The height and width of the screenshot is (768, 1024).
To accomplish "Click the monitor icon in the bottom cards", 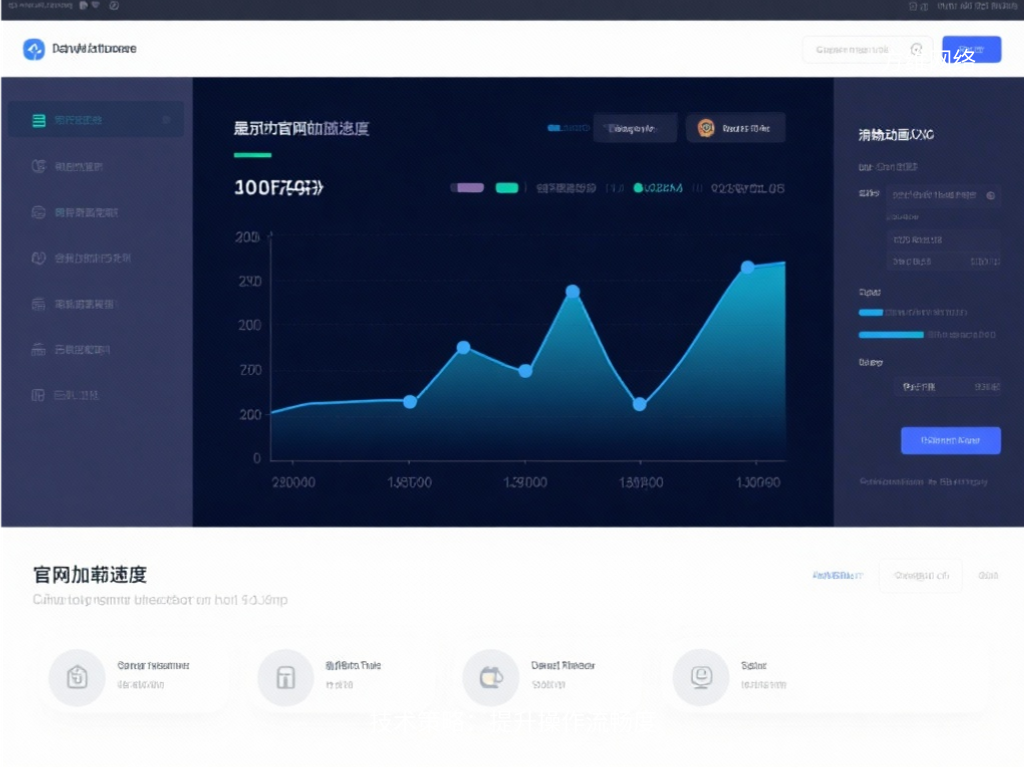I will (700, 677).
